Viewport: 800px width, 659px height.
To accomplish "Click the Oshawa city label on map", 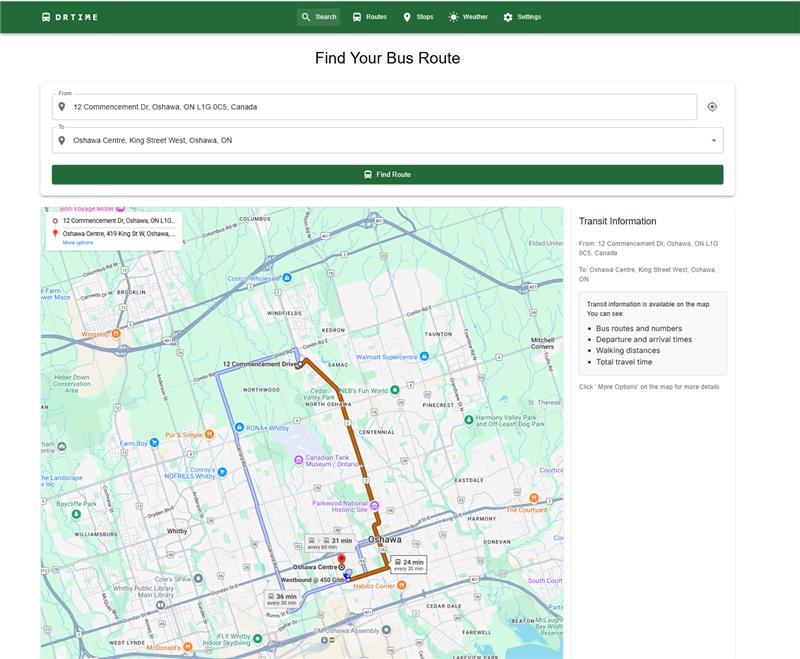I will pyautogui.click(x=385, y=540).
